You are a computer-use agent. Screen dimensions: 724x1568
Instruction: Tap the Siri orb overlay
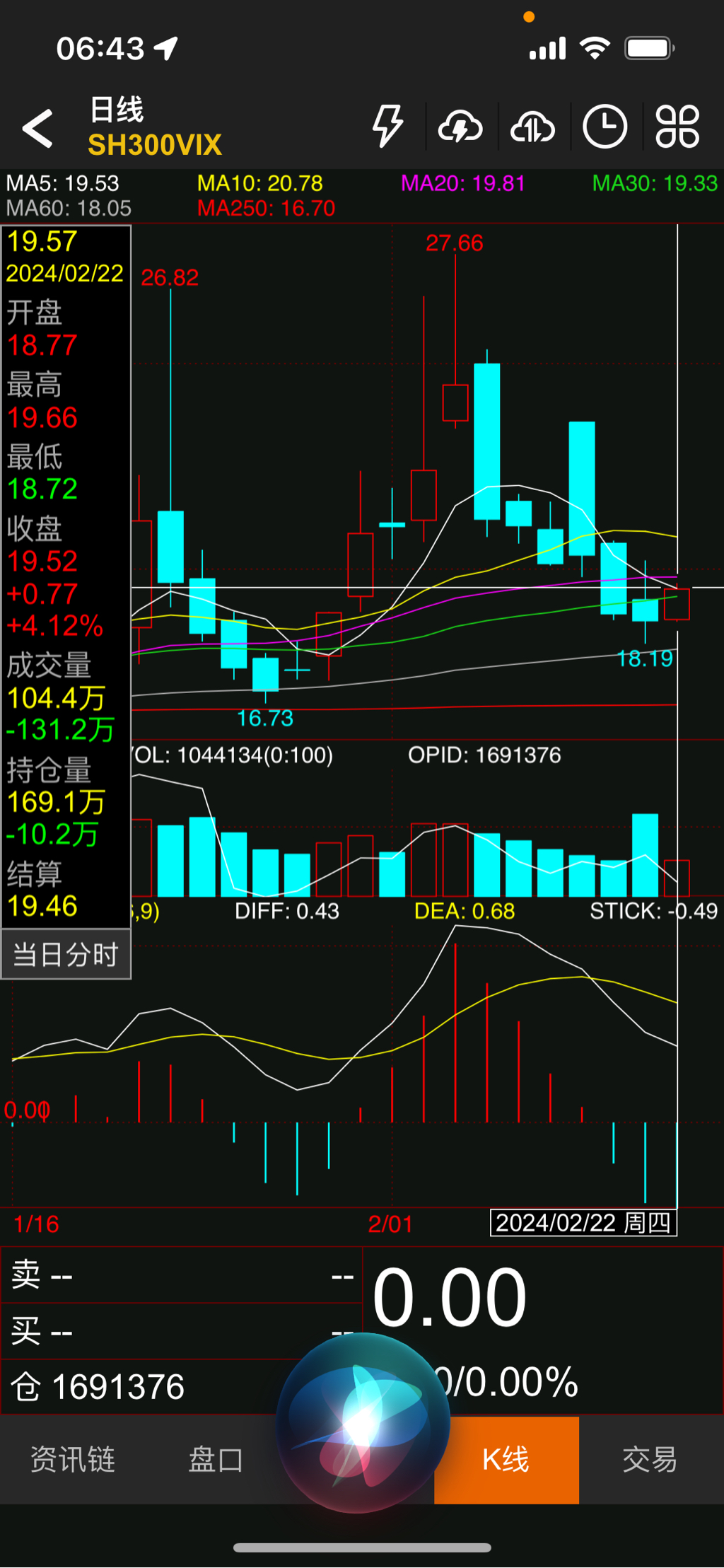pos(363,1422)
